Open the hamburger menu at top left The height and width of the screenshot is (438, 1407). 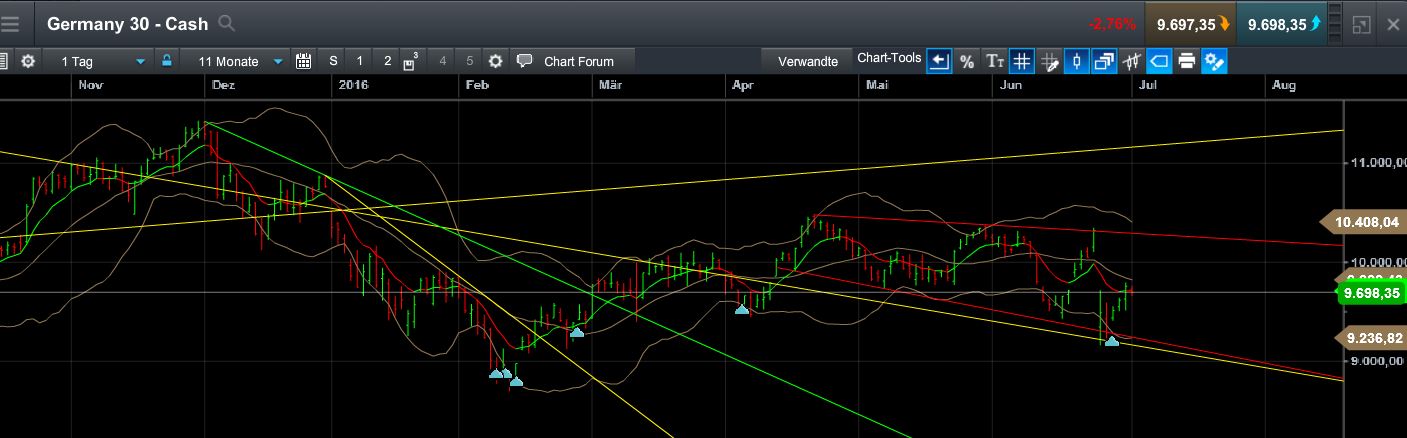(10, 24)
